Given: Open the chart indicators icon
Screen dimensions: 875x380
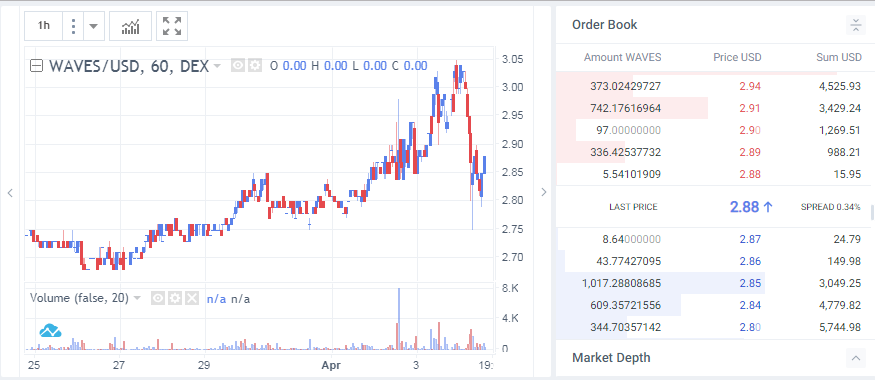Looking at the screenshot, I should point(130,26).
